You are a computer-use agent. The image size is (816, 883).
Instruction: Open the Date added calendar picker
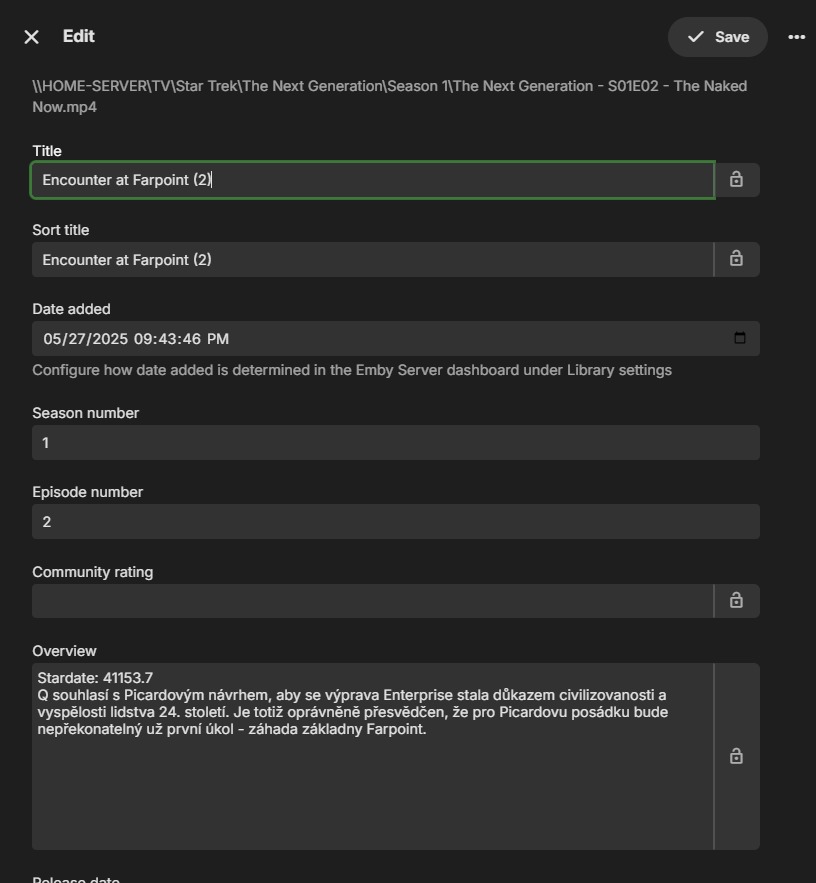[740, 338]
